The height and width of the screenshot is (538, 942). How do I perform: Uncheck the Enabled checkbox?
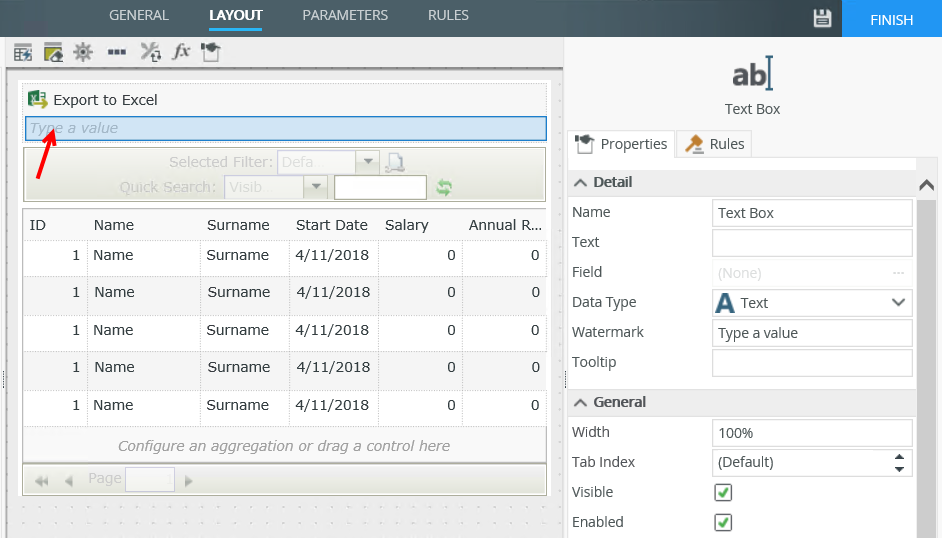pyautogui.click(x=723, y=522)
